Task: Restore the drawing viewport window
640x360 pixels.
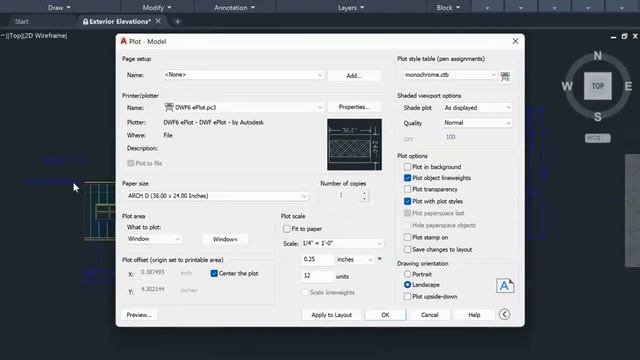Action: click(624, 36)
